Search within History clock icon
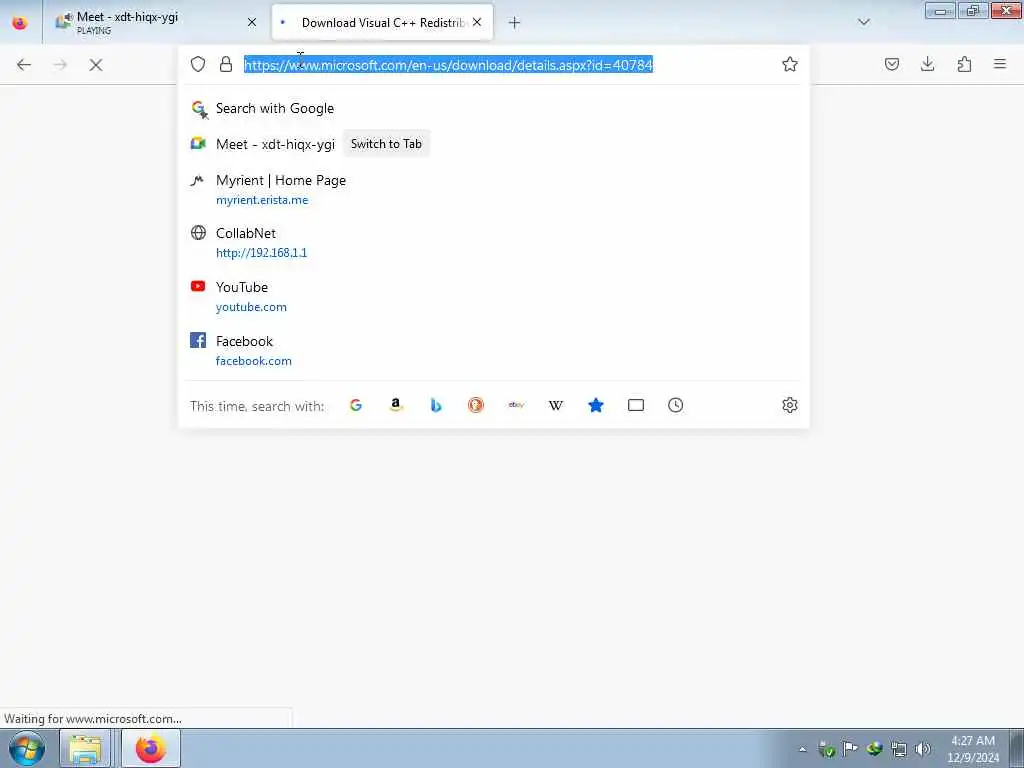1024x768 pixels. (675, 405)
